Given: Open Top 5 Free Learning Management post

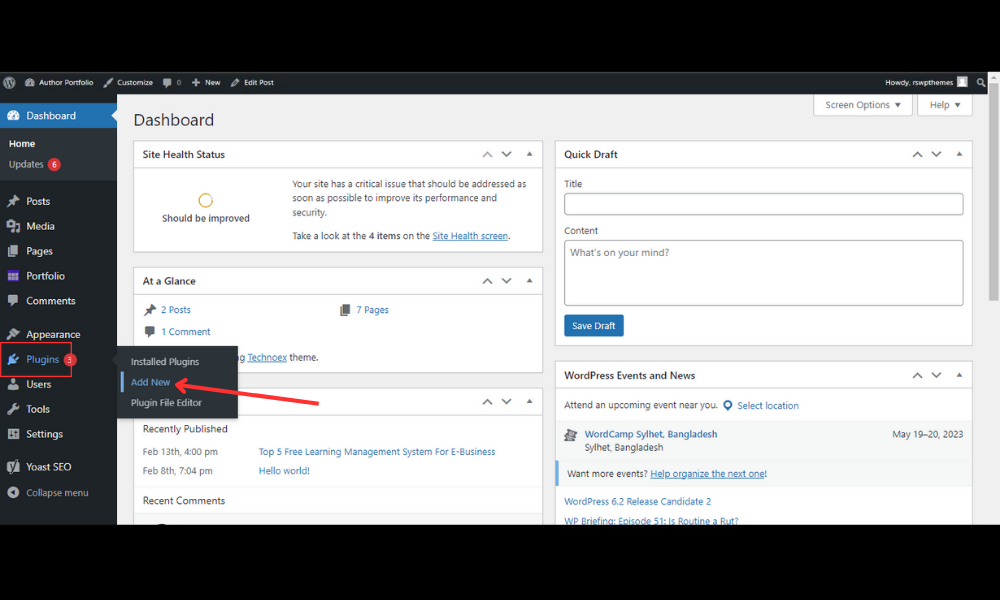Looking at the screenshot, I should coord(377,451).
